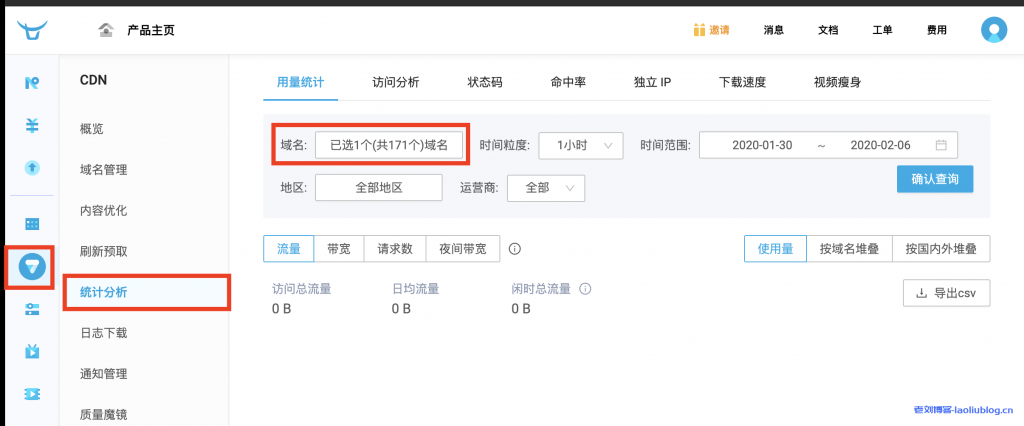Viewport: 1024px width, 426px height.
Task: Open the 全部地区 region selector
Action: pos(378,188)
